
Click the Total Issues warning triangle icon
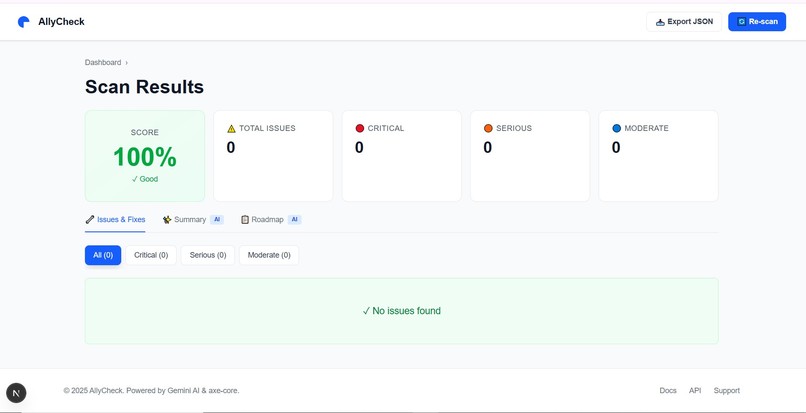[231, 129]
